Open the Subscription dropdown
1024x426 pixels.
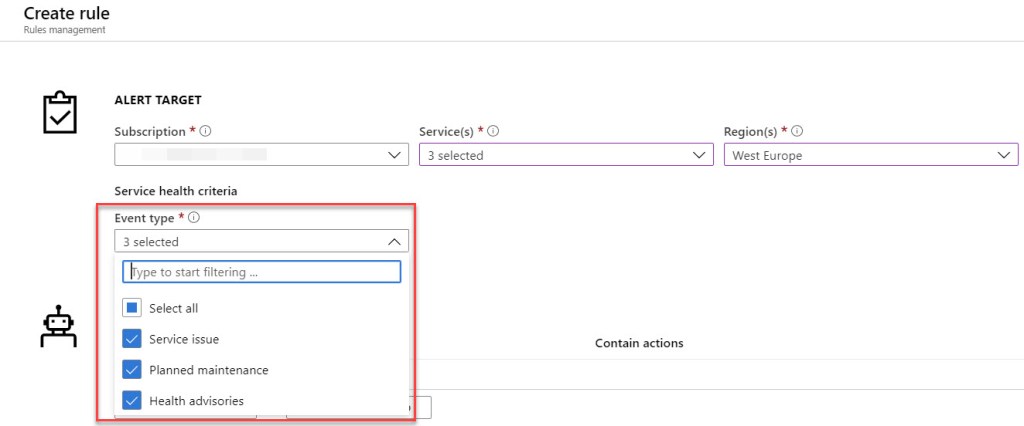(261, 155)
